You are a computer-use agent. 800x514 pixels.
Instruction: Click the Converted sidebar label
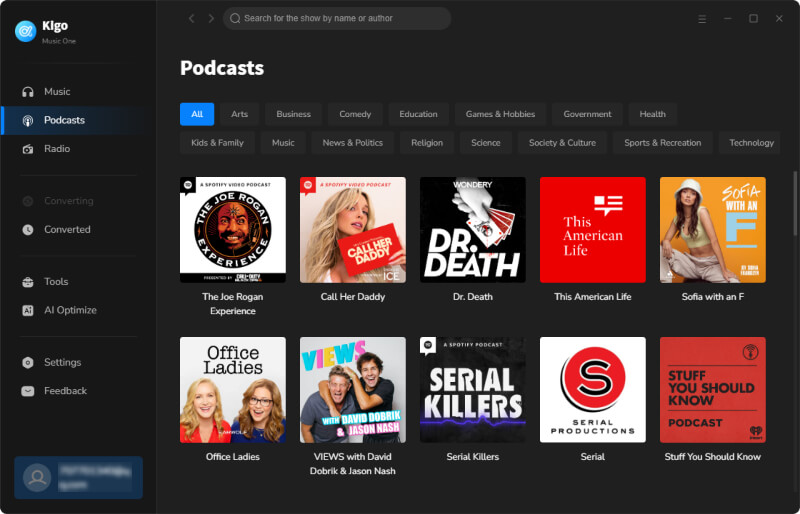click(x=67, y=230)
